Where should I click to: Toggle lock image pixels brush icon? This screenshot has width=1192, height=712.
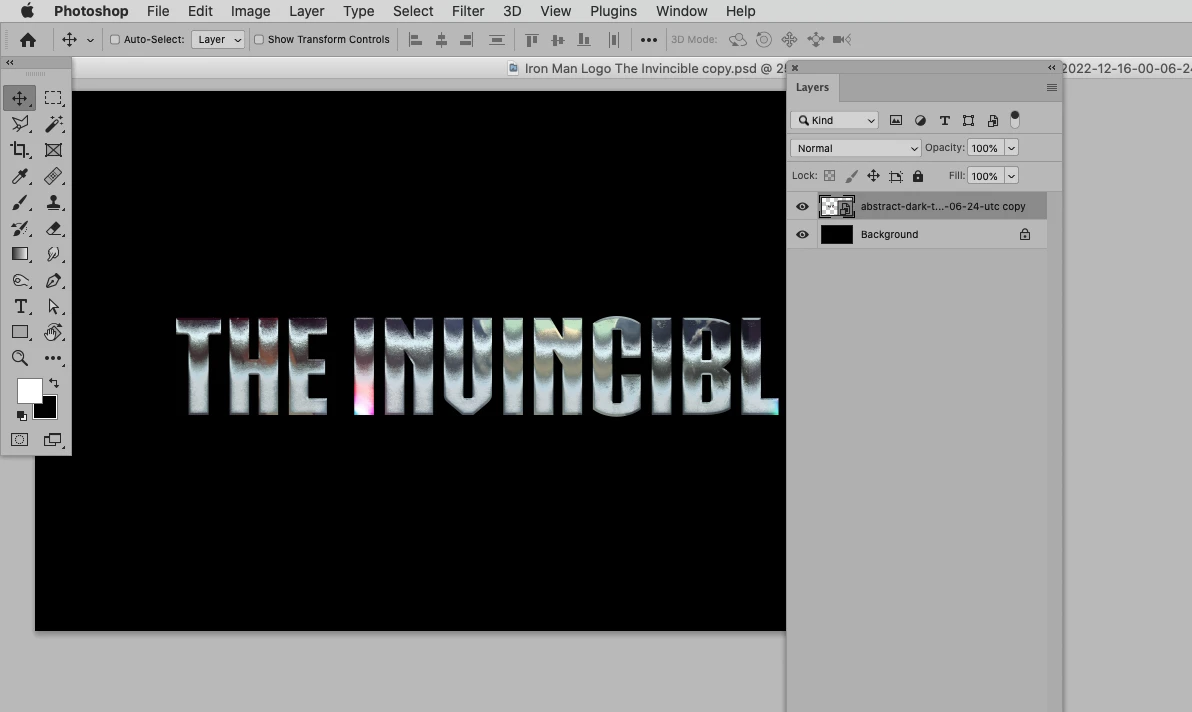(x=851, y=176)
